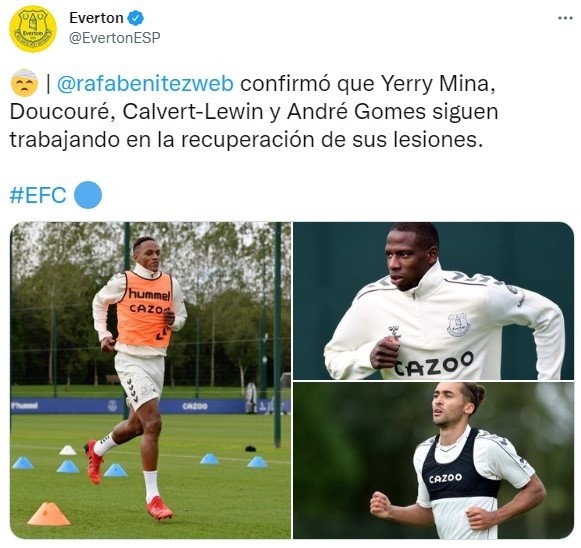The width and height of the screenshot is (581, 548).
Task: Click the Everton crest on white jacket
Action: pyautogui.click(x=458, y=325)
